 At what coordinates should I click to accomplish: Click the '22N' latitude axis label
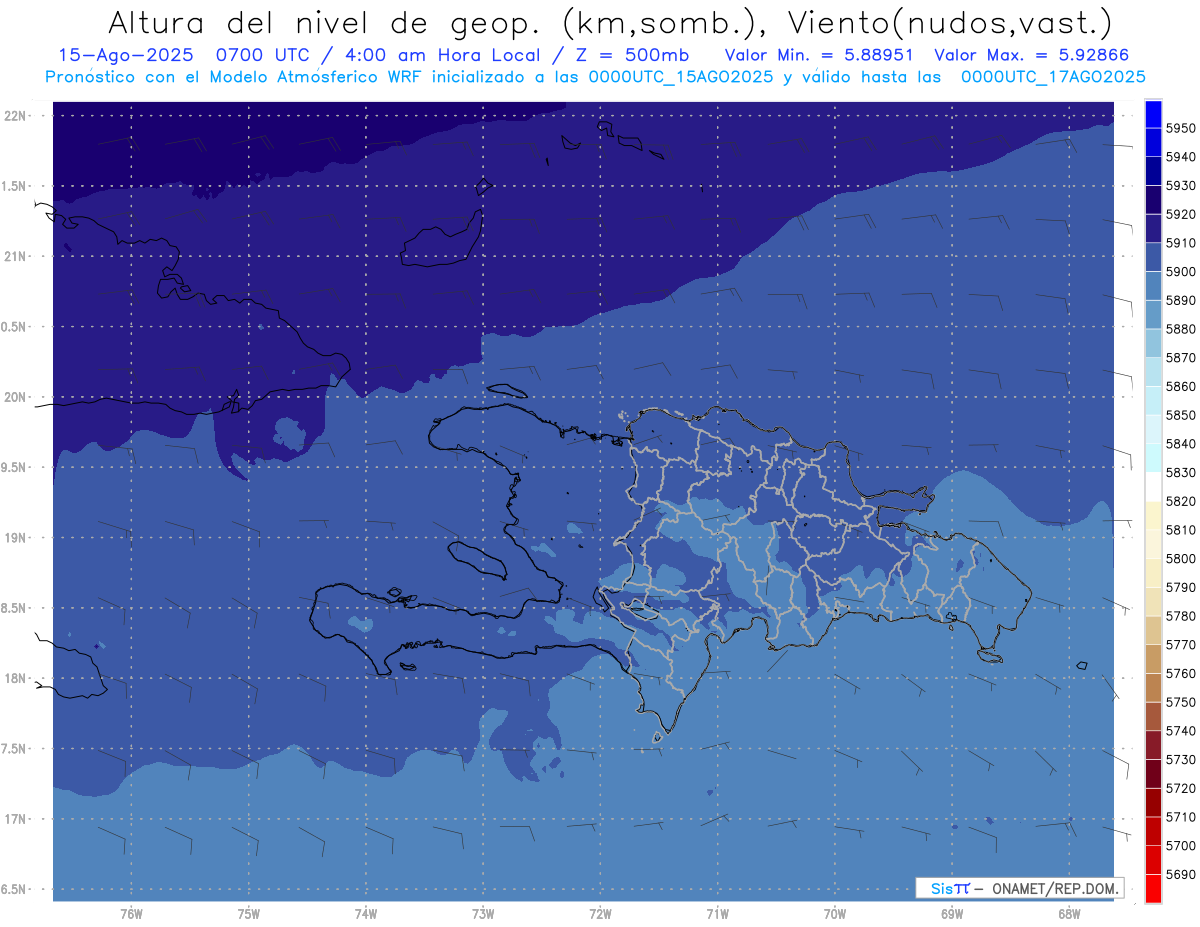tap(15, 115)
